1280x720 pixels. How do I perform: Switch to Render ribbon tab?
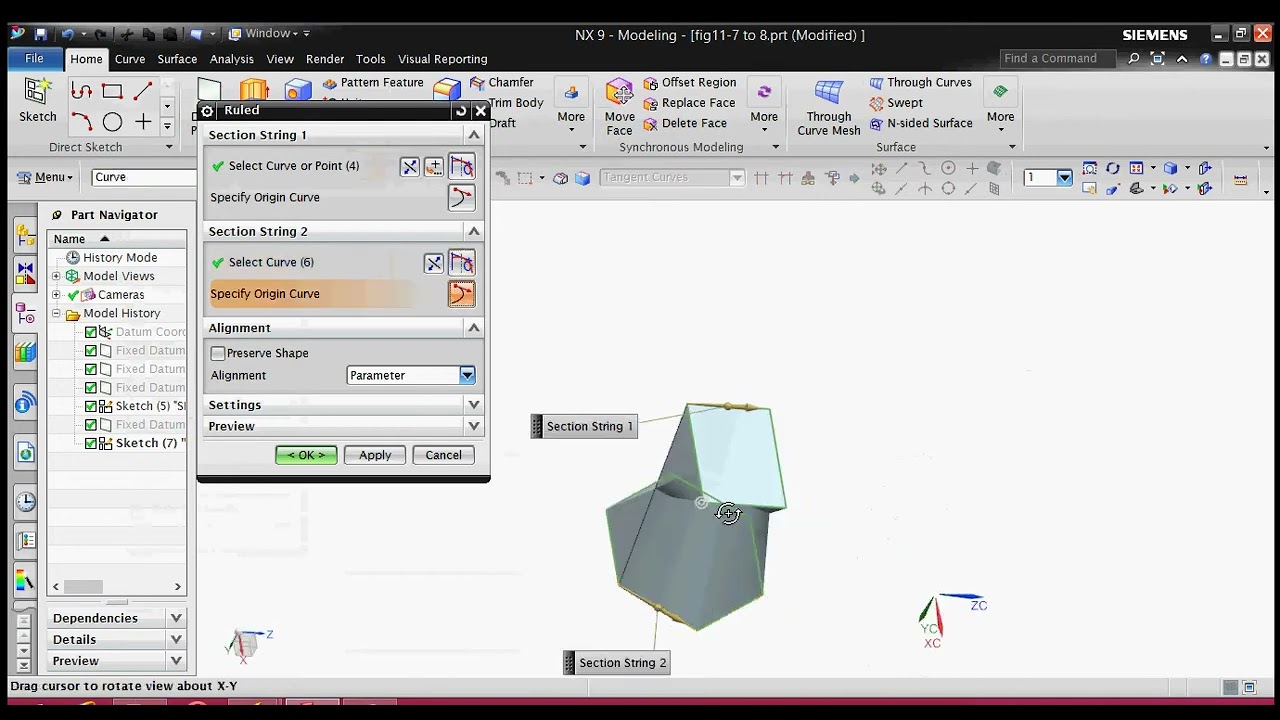click(x=325, y=59)
